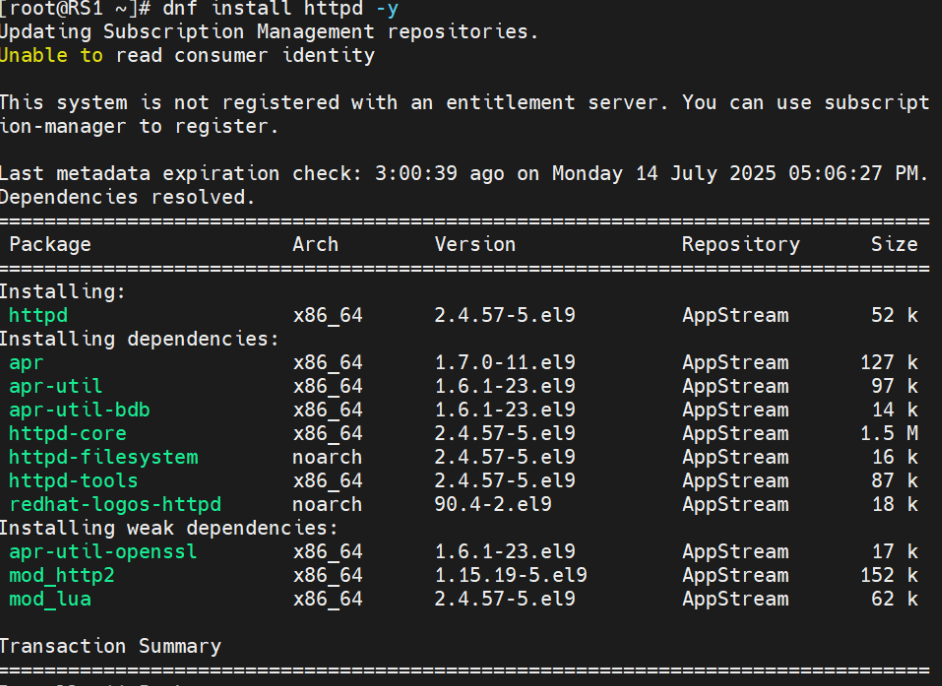Select the 'httpd-tools' package name
The width and height of the screenshot is (942, 686).
tap(73, 481)
